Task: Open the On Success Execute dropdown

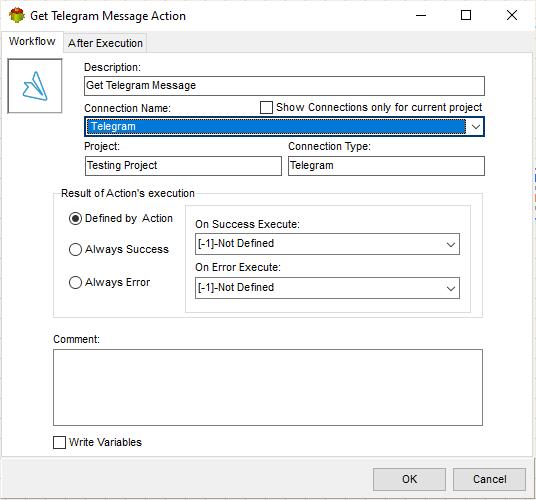Action: coord(327,244)
